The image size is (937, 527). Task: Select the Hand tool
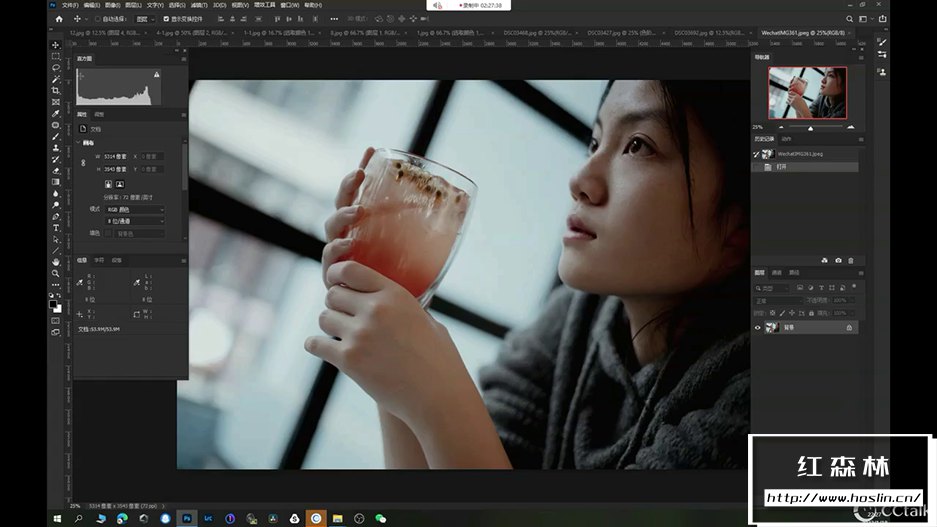pos(56,261)
